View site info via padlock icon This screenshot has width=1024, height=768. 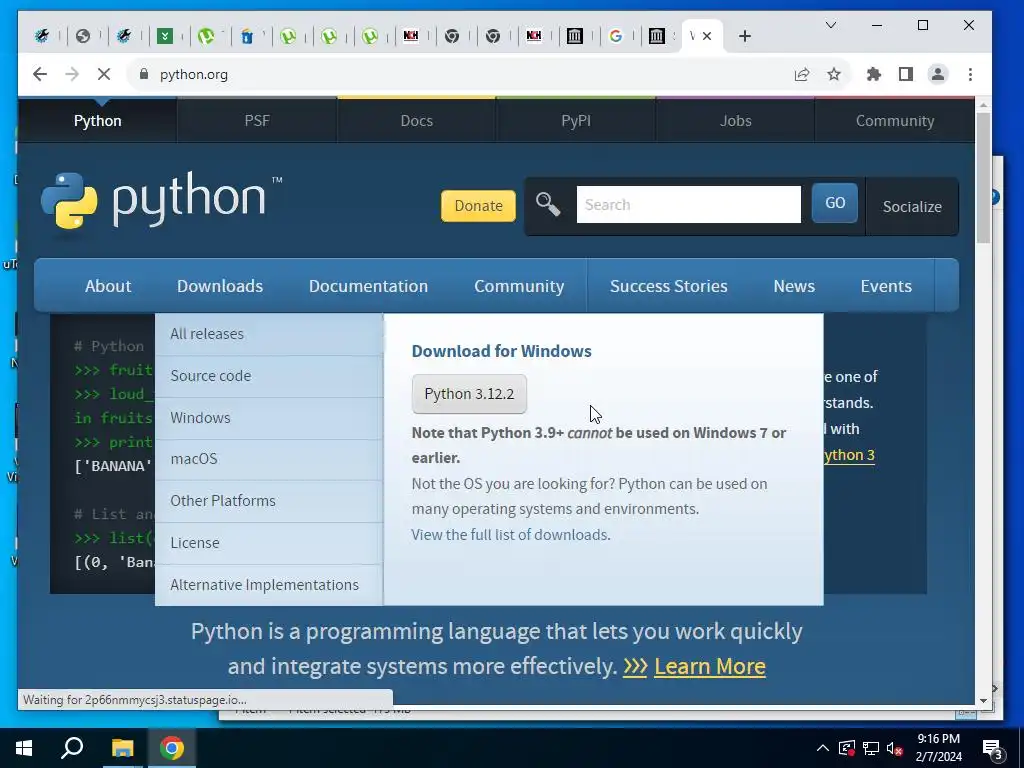point(144,74)
